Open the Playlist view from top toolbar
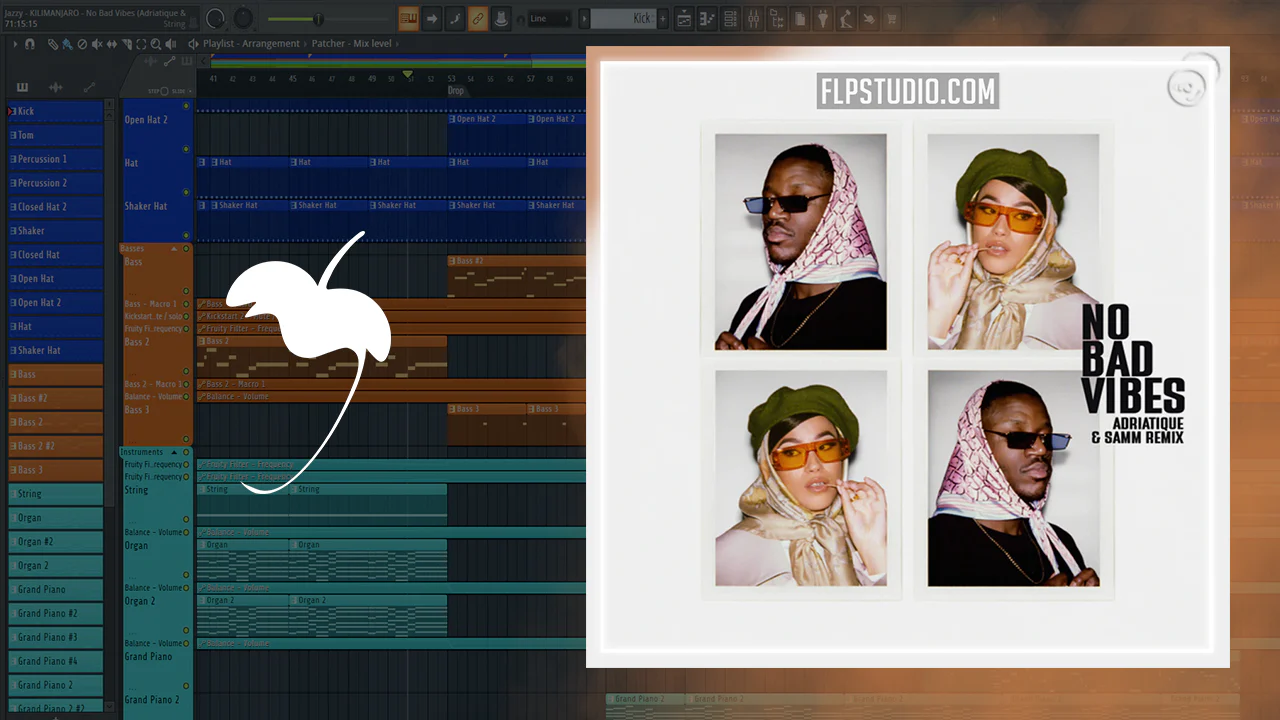Viewport: 1280px width, 720px height. point(685,18)
